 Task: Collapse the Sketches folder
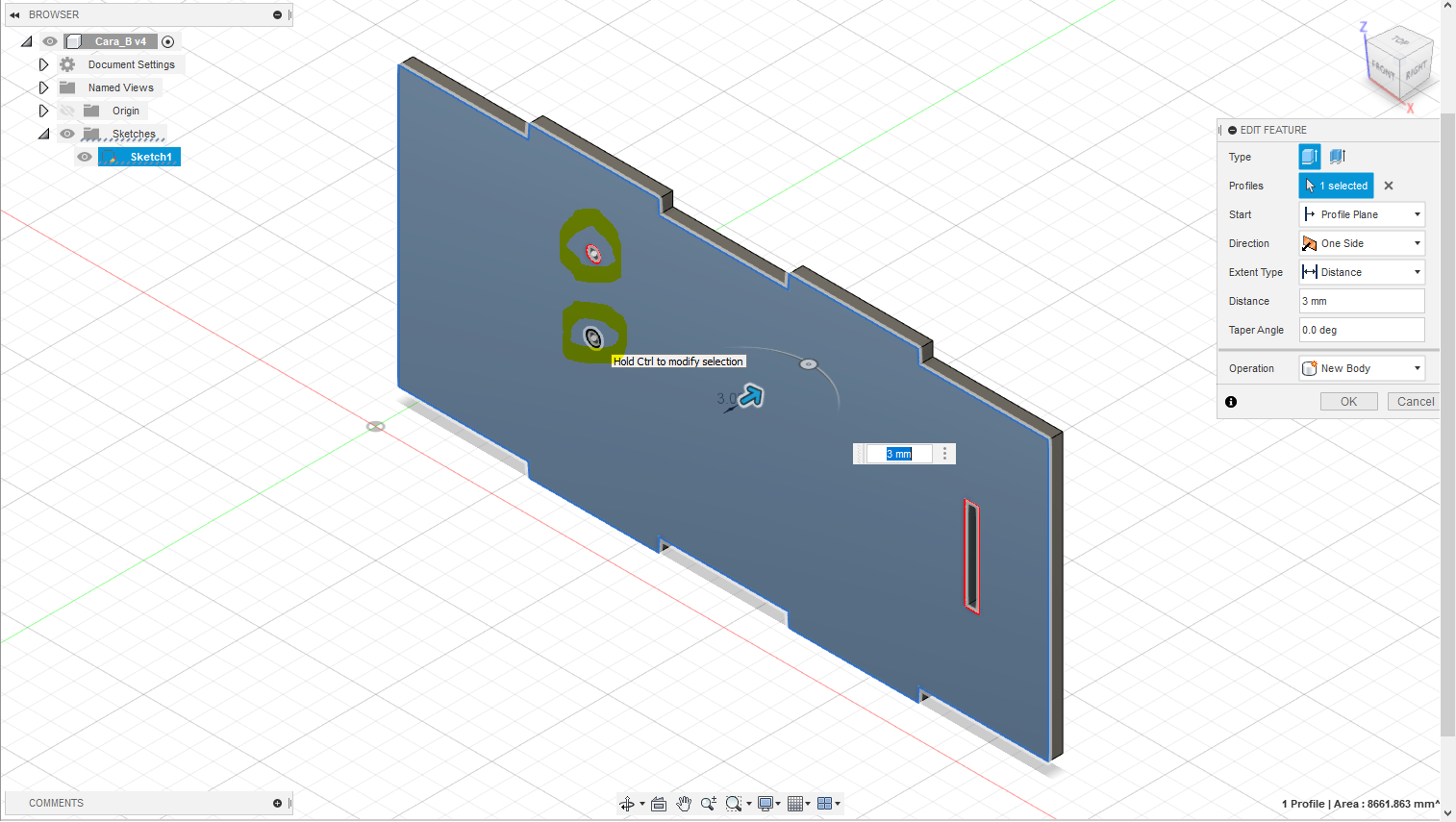43,134
